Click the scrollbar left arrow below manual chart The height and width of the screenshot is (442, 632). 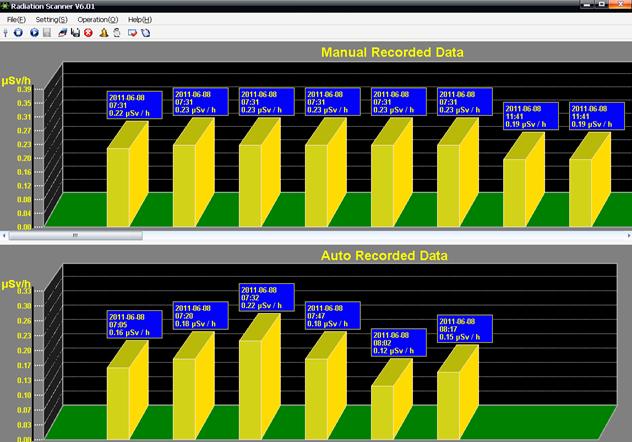point(5,235)
